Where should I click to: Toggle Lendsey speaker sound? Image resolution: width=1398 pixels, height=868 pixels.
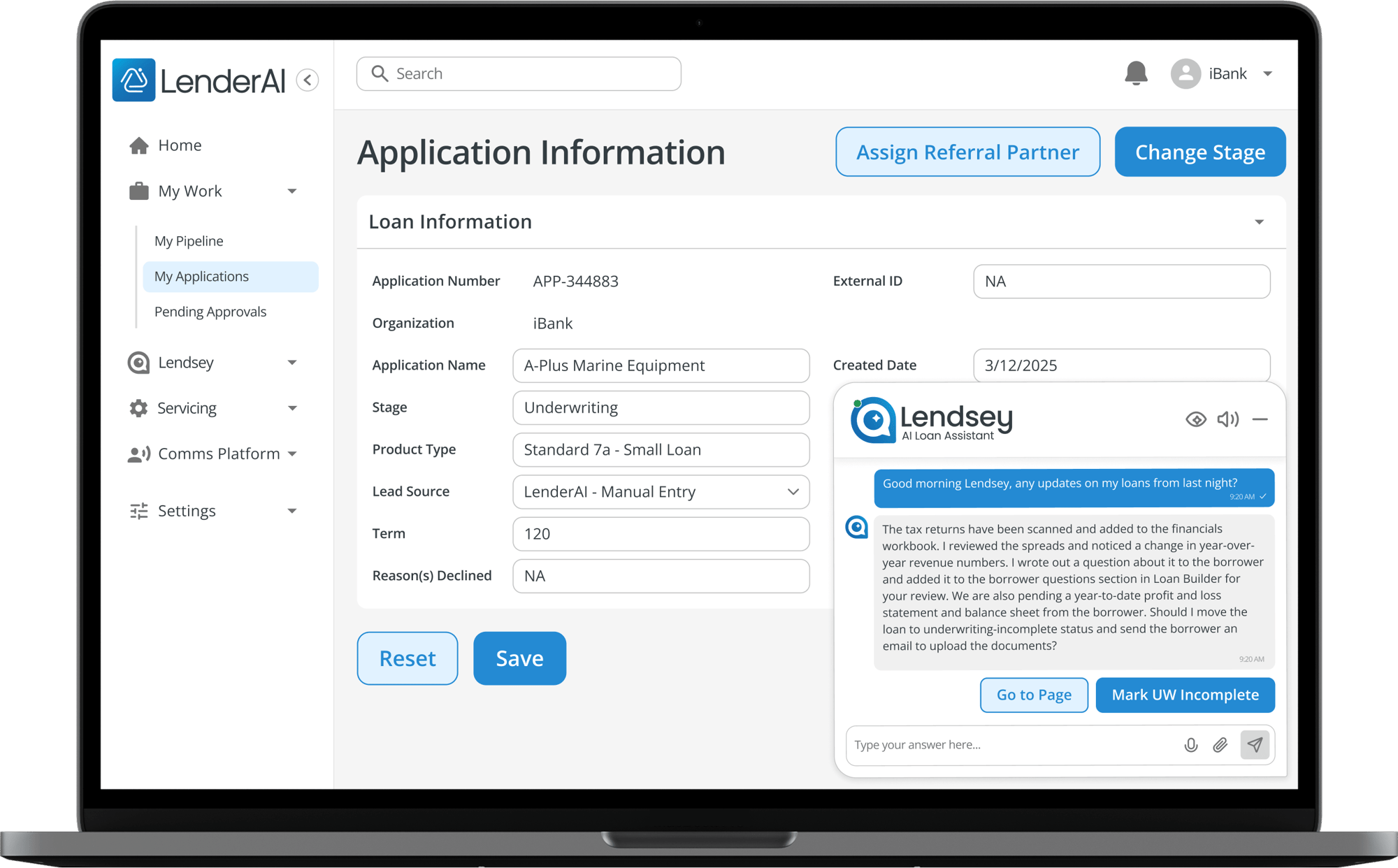point(1227,419)
